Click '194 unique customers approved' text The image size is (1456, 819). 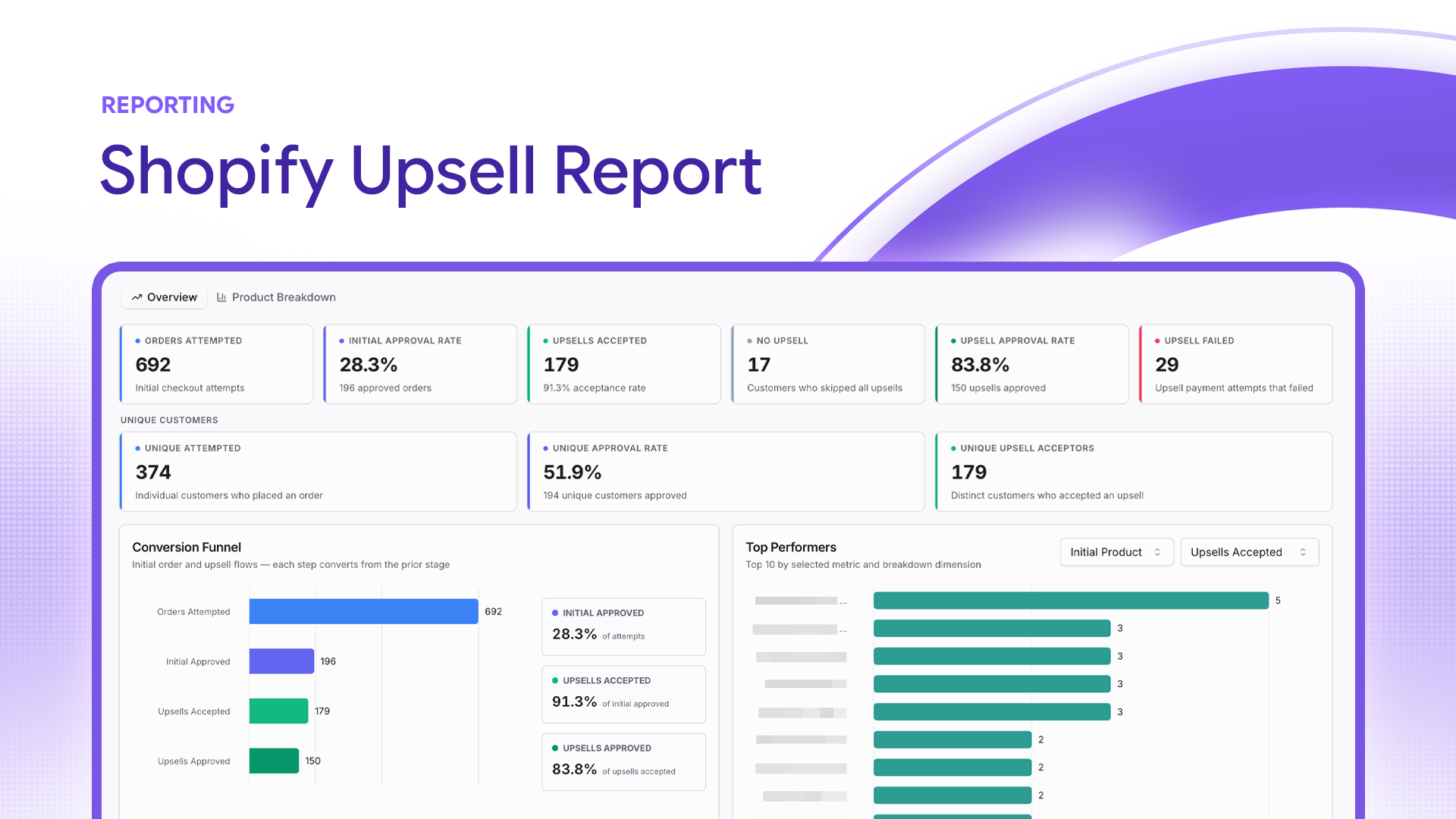pyautogui.click(x=615, y=495)
